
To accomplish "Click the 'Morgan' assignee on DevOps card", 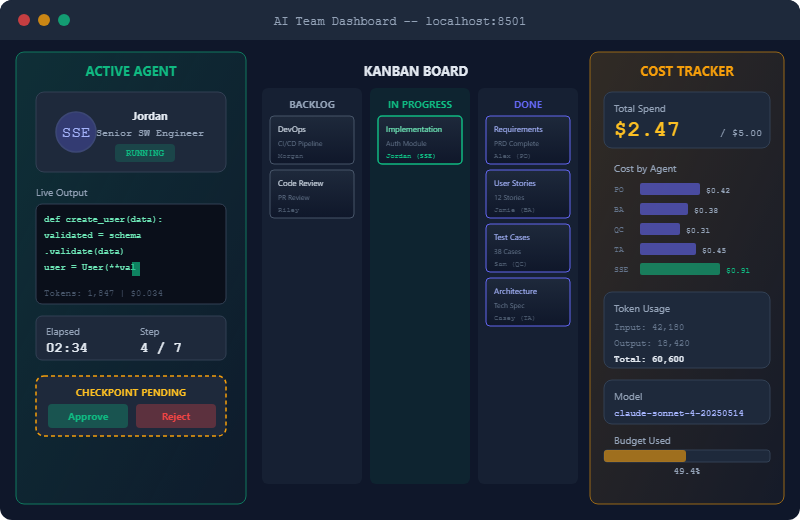I will click(x=290, y=156).
